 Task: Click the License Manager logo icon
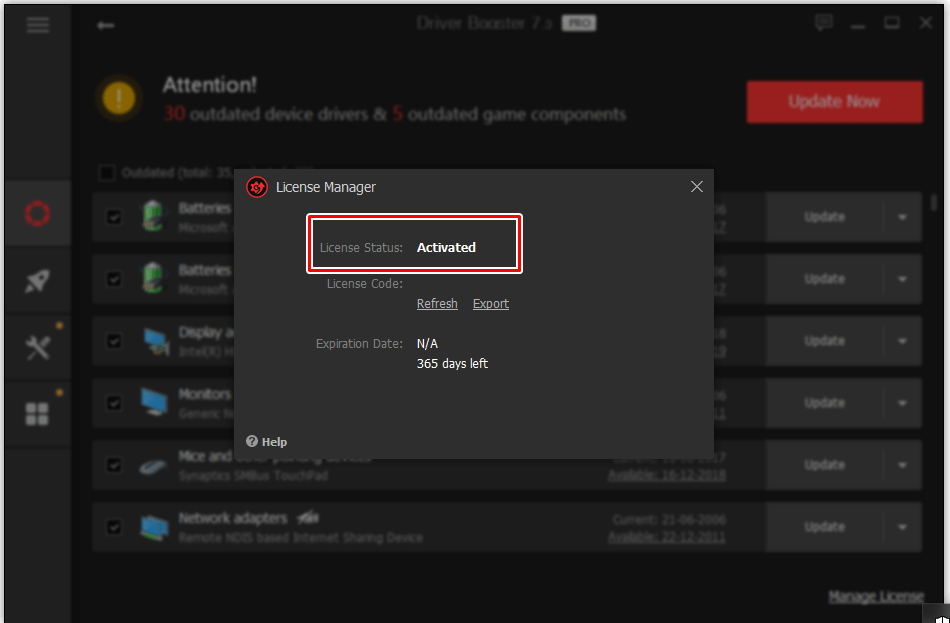tap(257, 187)
